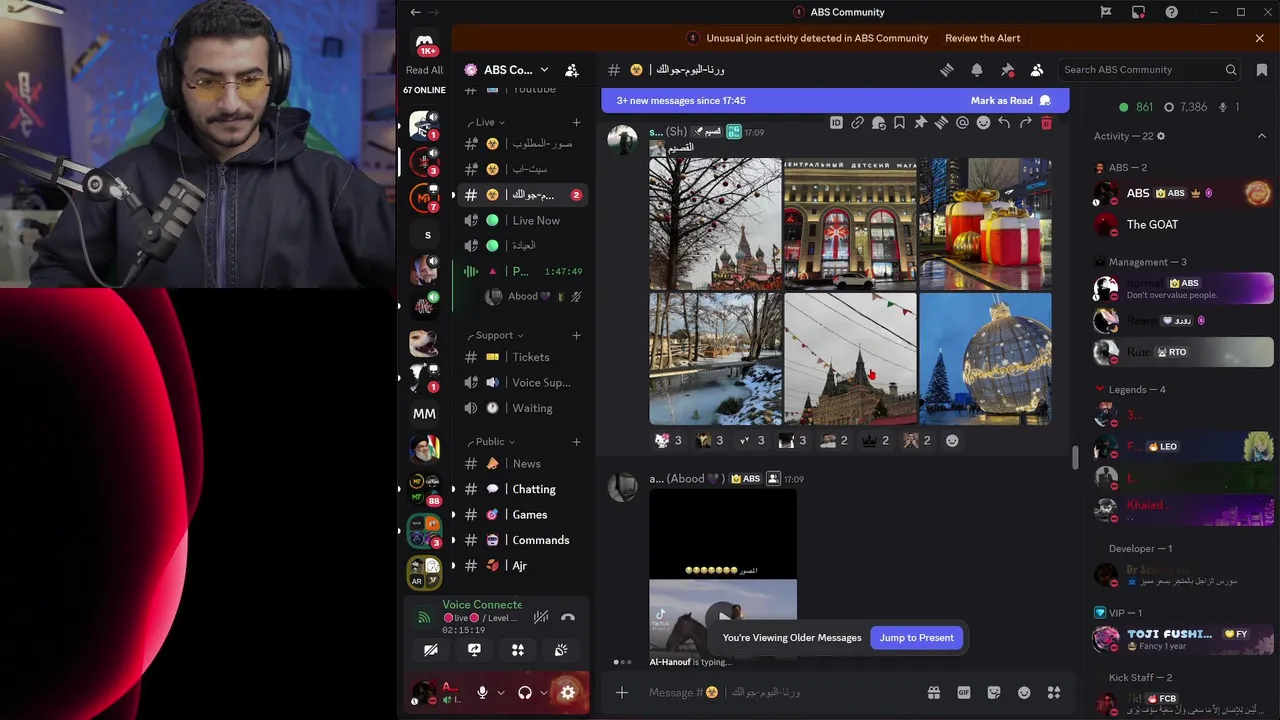The image size is (1280, 720).
Task: Show pinned messages in channel header
Action: [x=1007, y=70]
